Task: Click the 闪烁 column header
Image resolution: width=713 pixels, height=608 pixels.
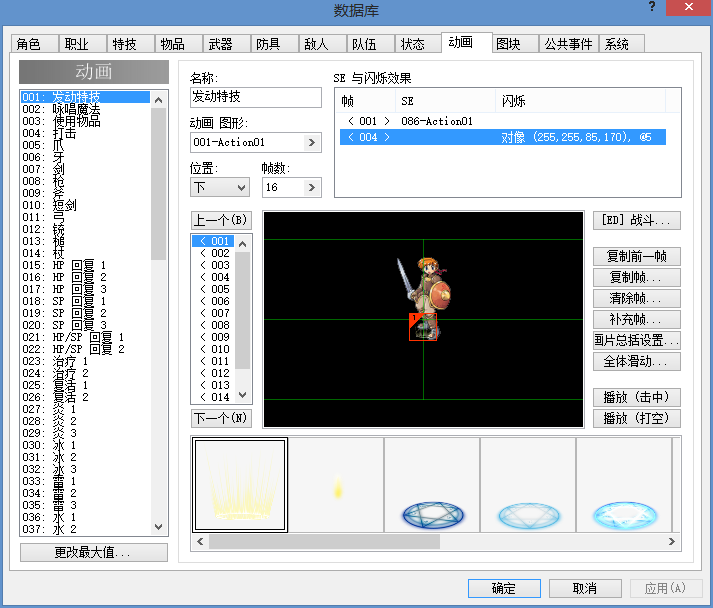Action: [x=580, y=101]
